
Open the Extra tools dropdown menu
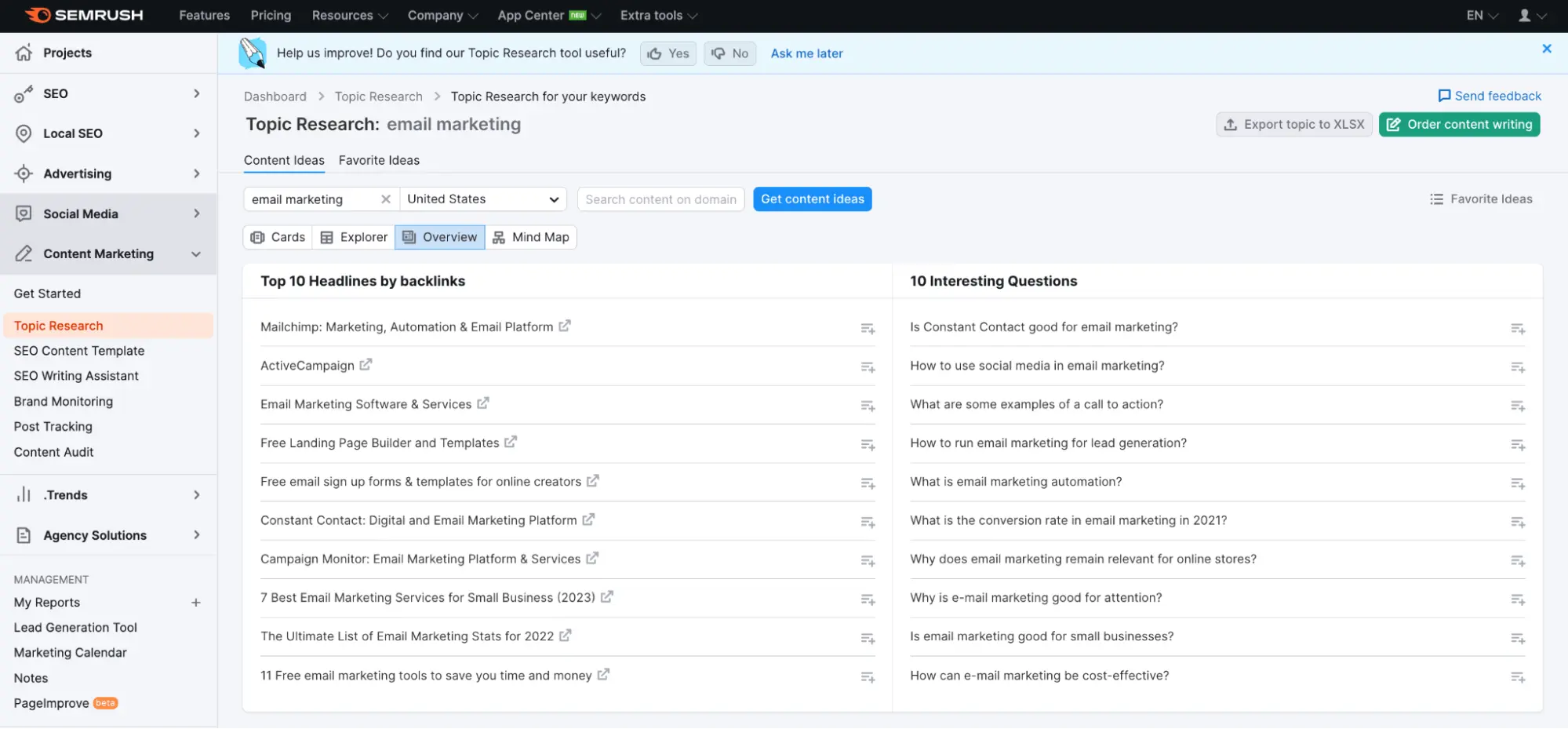coord(659,16)
